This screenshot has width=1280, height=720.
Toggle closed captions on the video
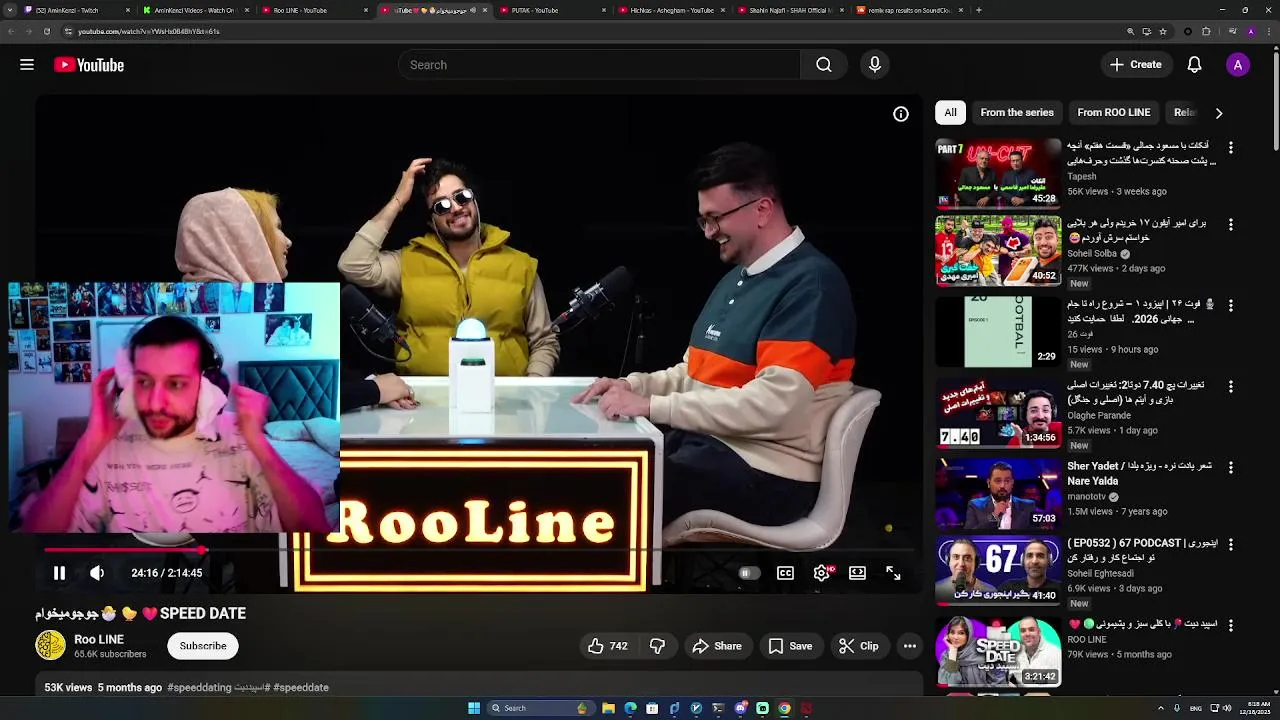coord(786,573)
